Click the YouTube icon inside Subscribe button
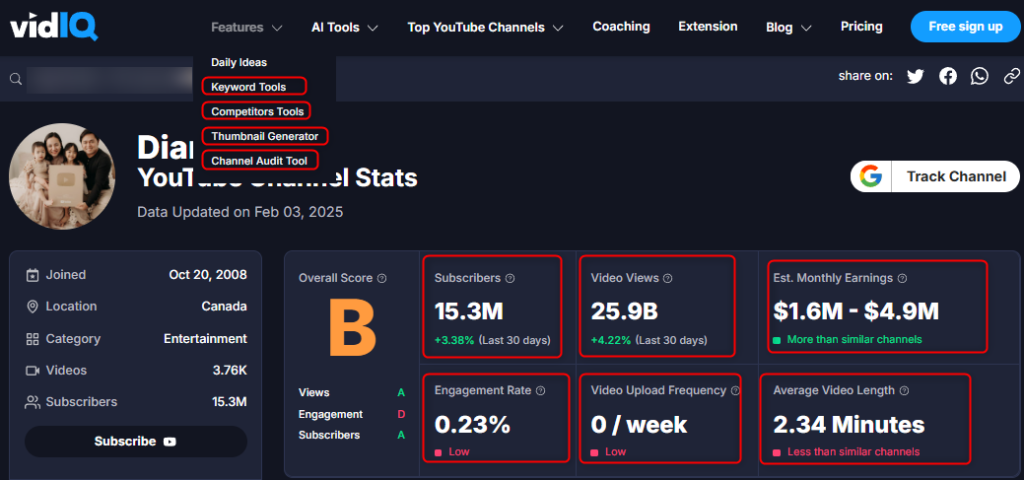 (x=169, y=441)
